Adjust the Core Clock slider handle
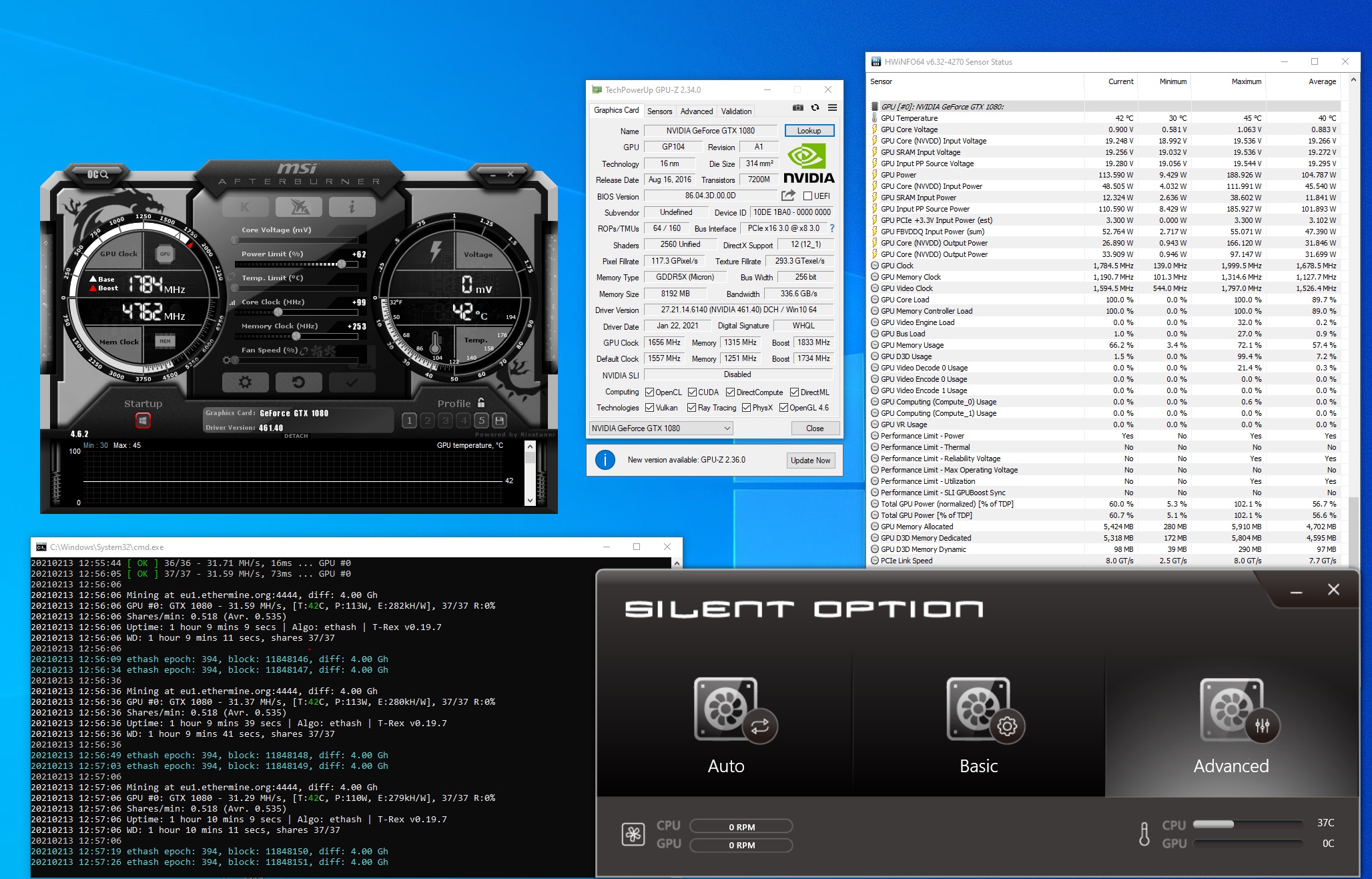 [278, 312]
